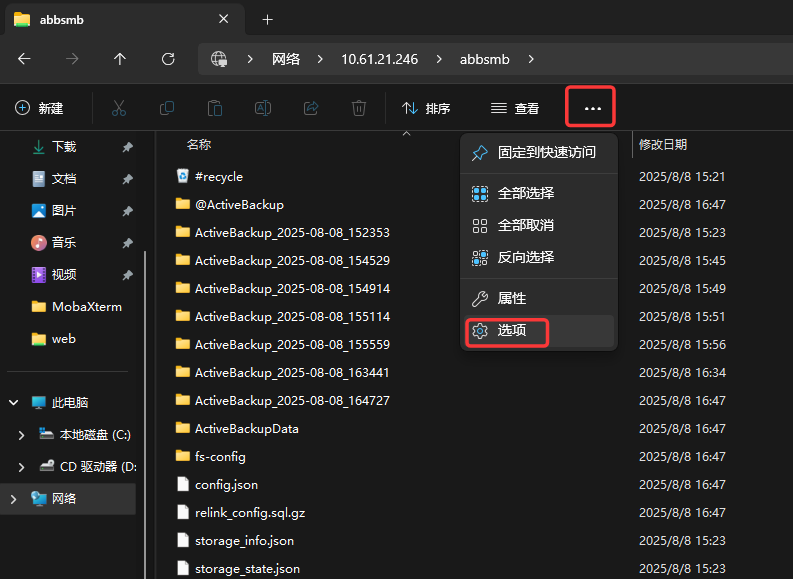The image size is (793, 579).
Task: Expand the 网络 tree node
Action: tap(14, 499)
